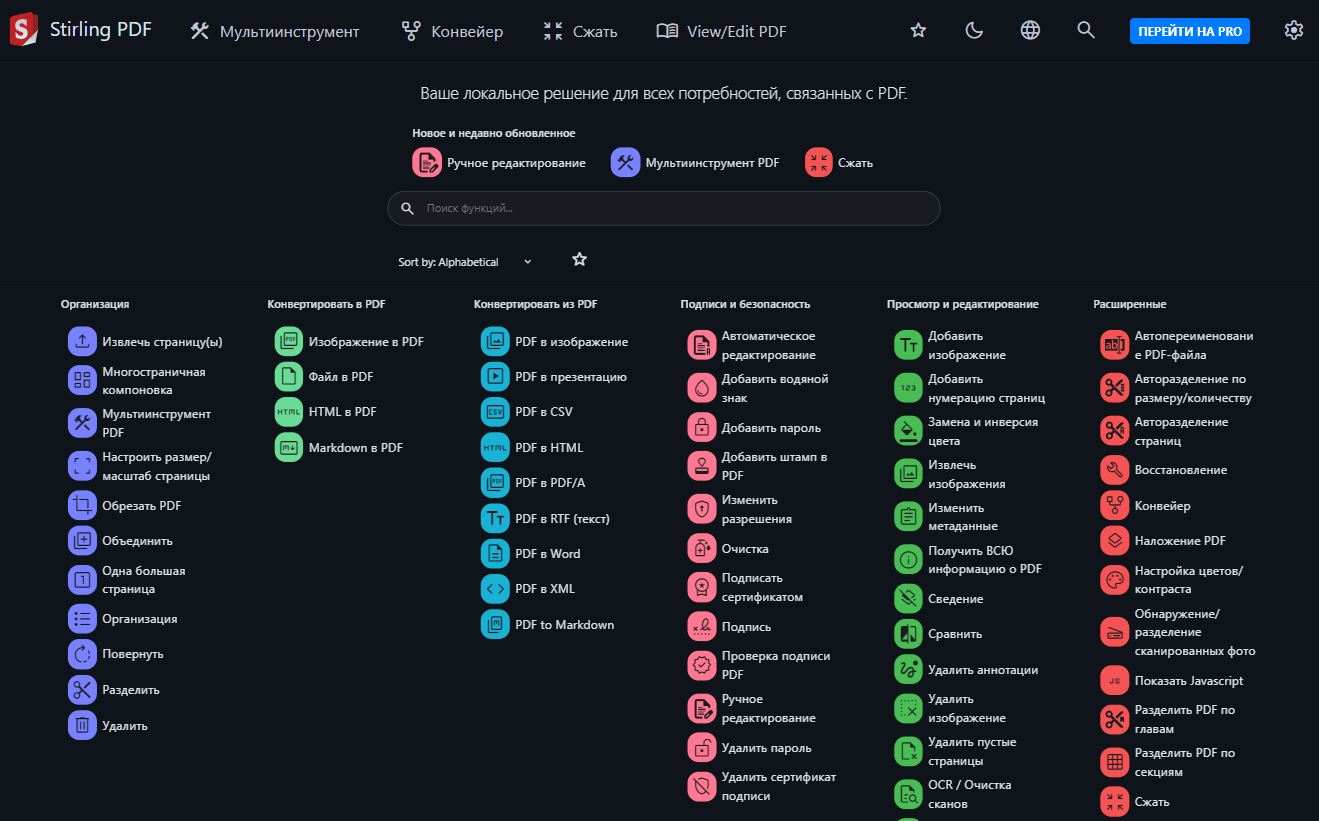The image size is (1319, 821).
Task: Open Мультиинструмент PDF in the recently updated row
Action: pyautogui.click(x=695, y=162)
